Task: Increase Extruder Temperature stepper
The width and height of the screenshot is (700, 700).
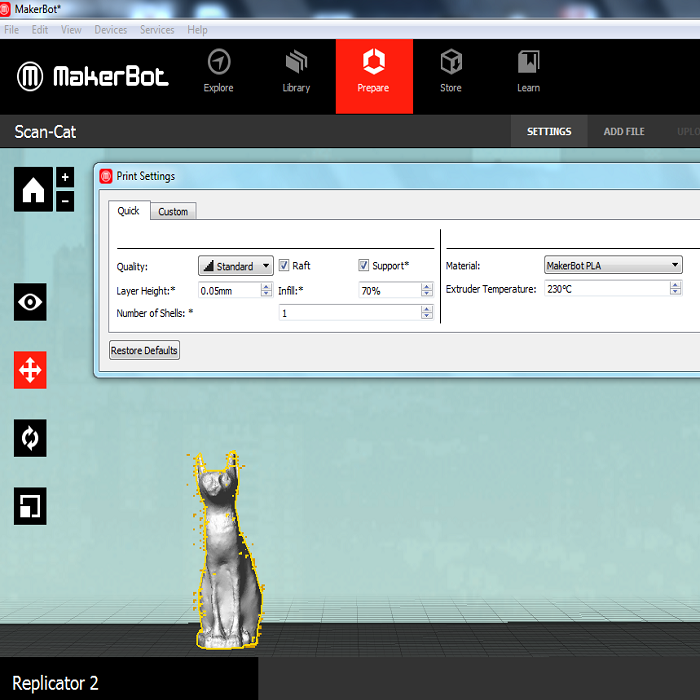Action: coord(675,285)
